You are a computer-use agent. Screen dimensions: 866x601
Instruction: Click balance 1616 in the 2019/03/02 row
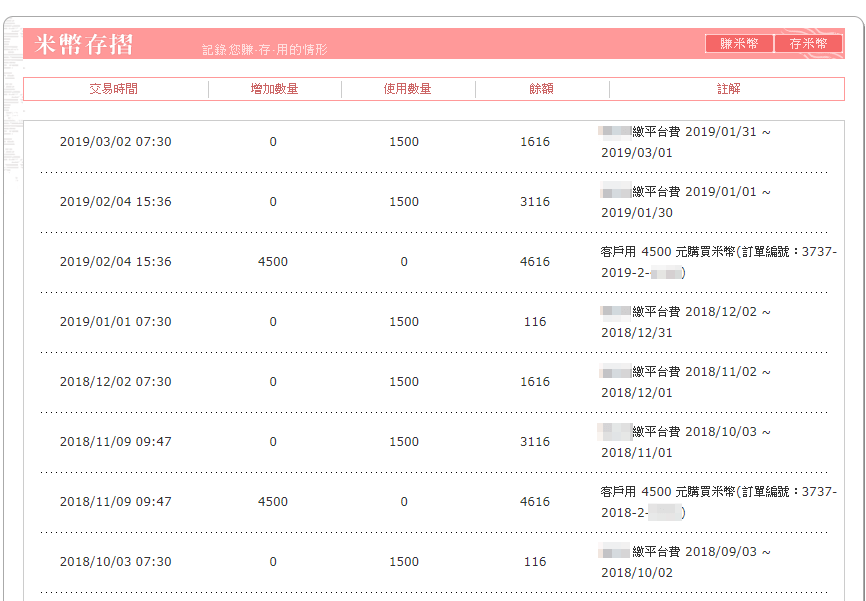pos(535,142)
